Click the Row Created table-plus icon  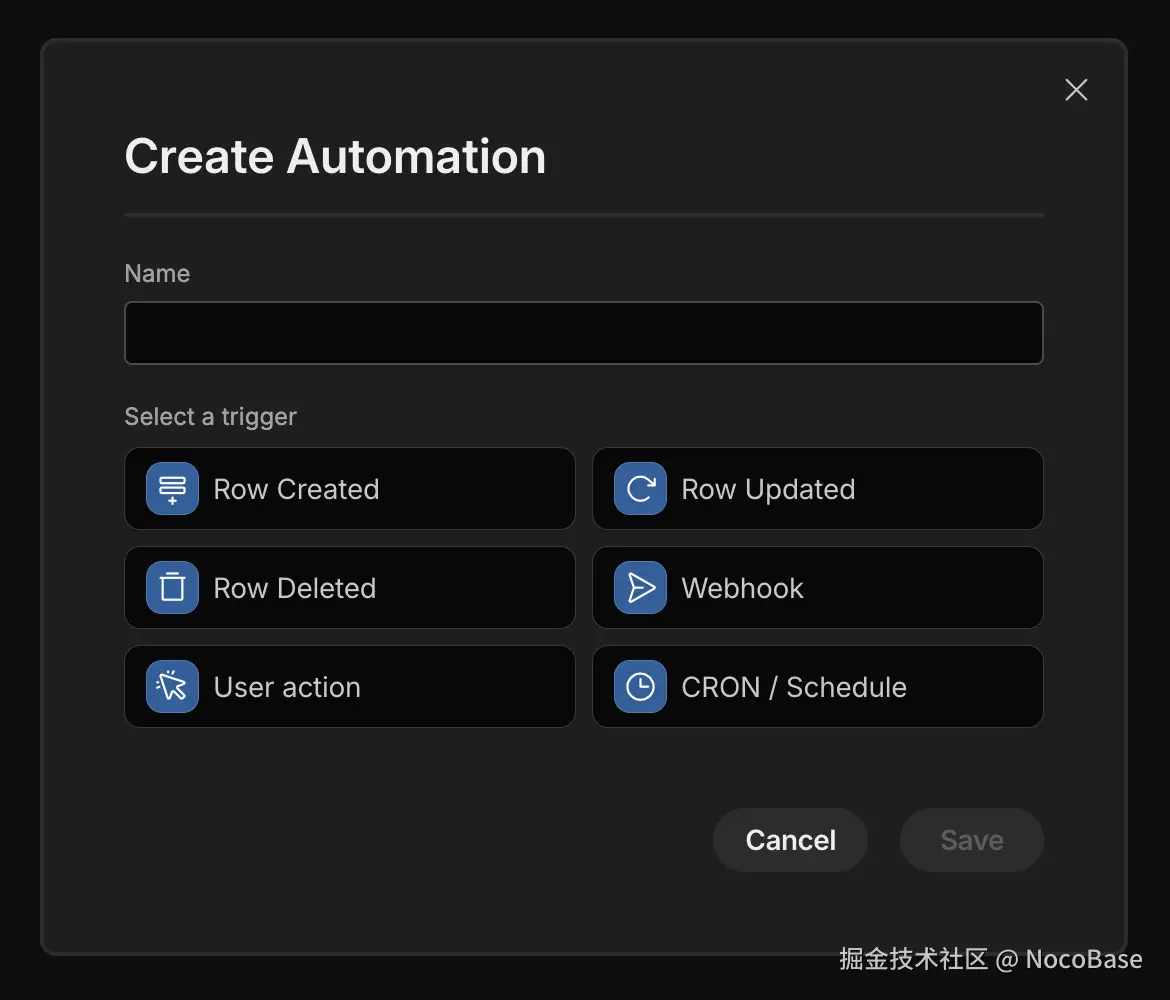[172, 489]
